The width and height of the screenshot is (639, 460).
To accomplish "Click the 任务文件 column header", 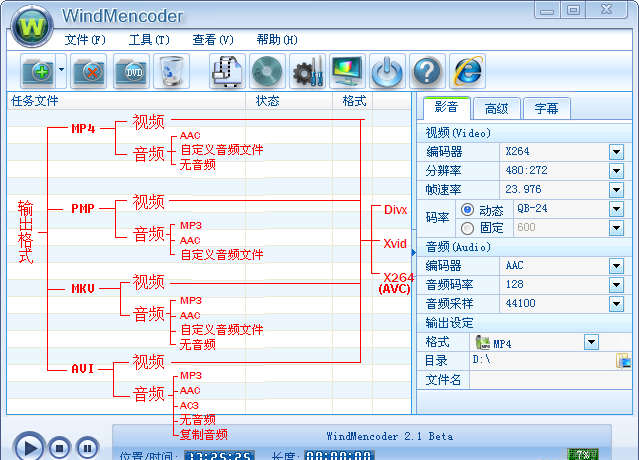I will coord(126,101).
